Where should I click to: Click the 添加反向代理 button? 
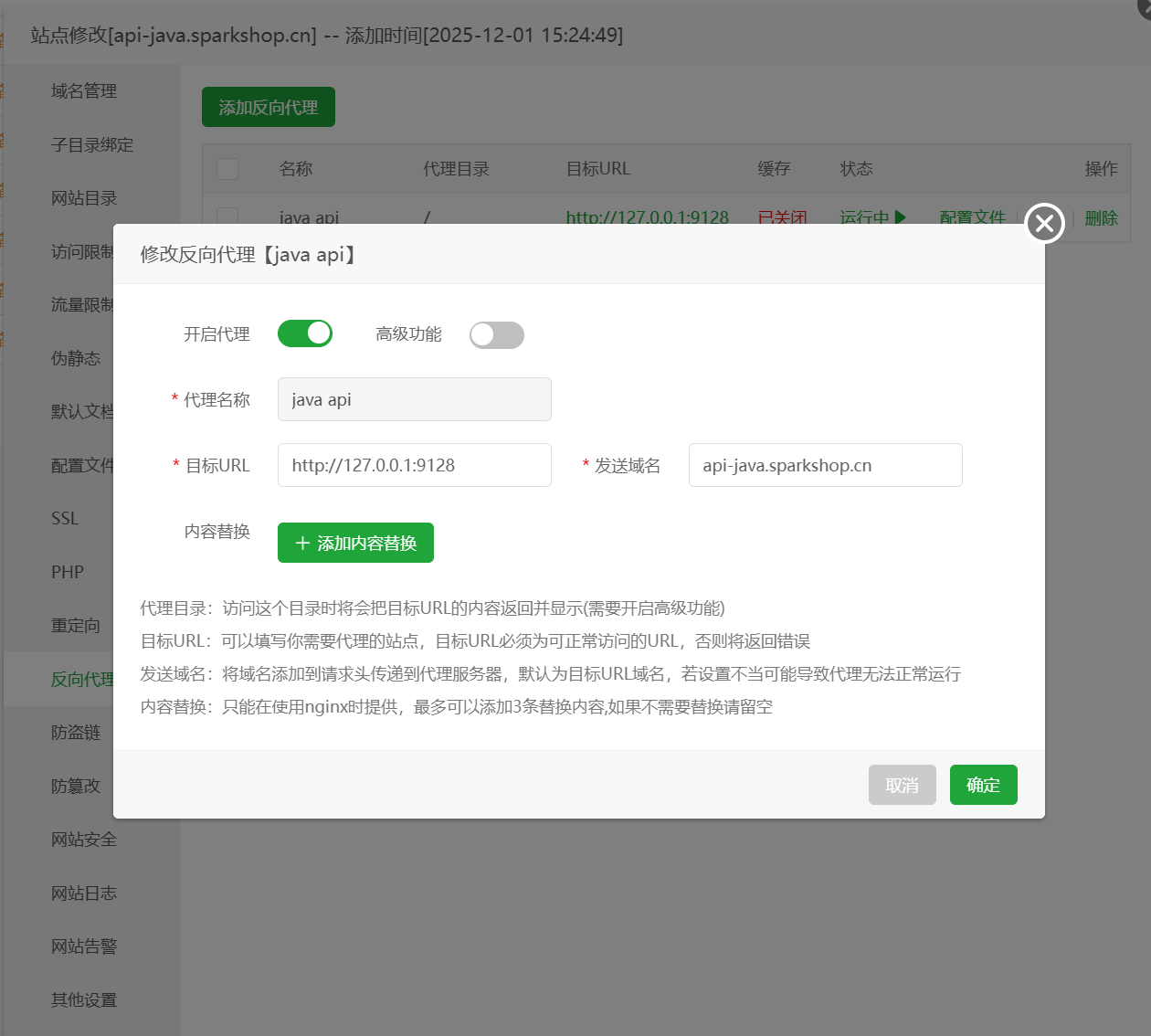268,106
